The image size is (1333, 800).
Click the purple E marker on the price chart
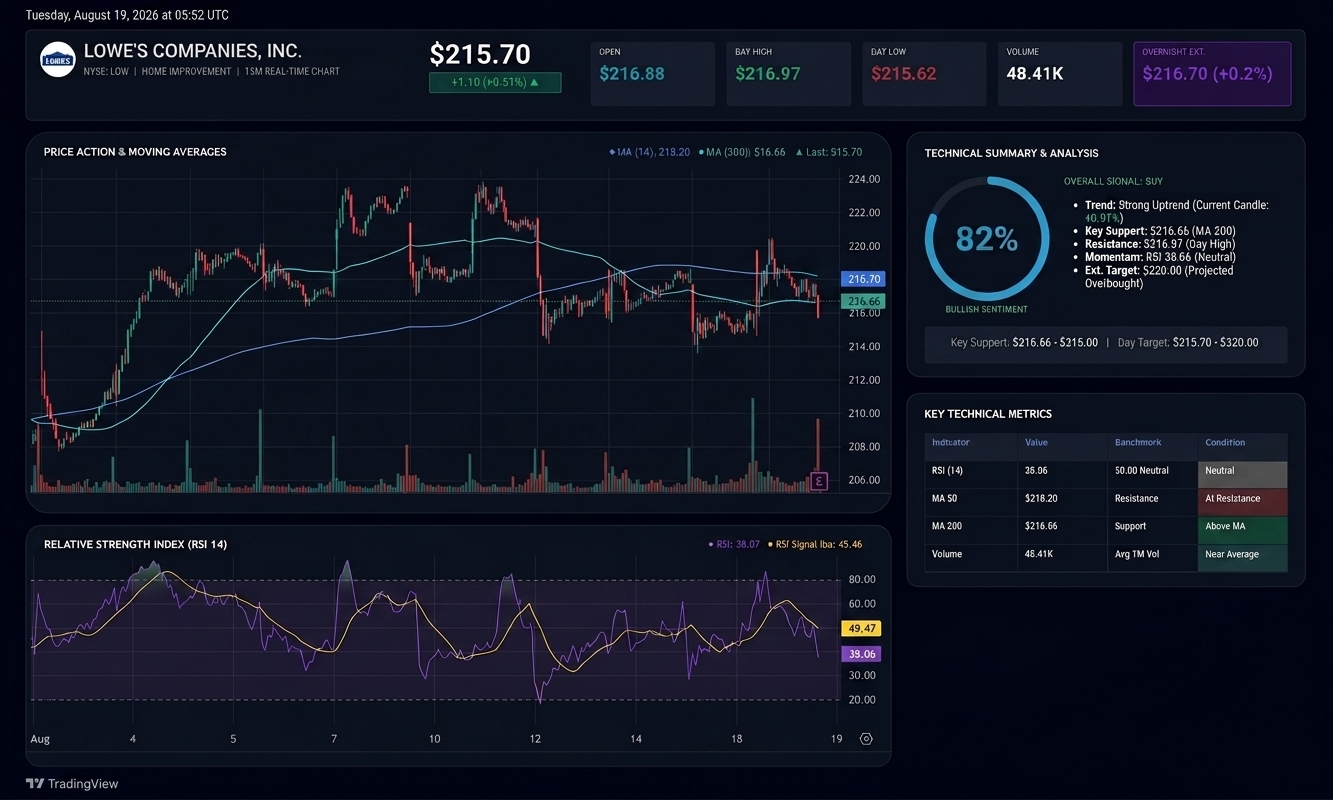pos(819,481)
